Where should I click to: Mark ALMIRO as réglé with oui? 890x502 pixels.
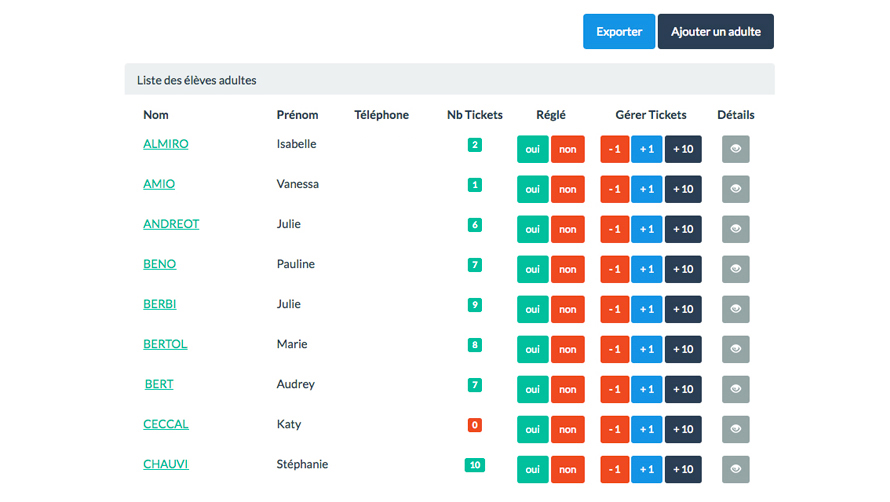click(x=532, y=149)
